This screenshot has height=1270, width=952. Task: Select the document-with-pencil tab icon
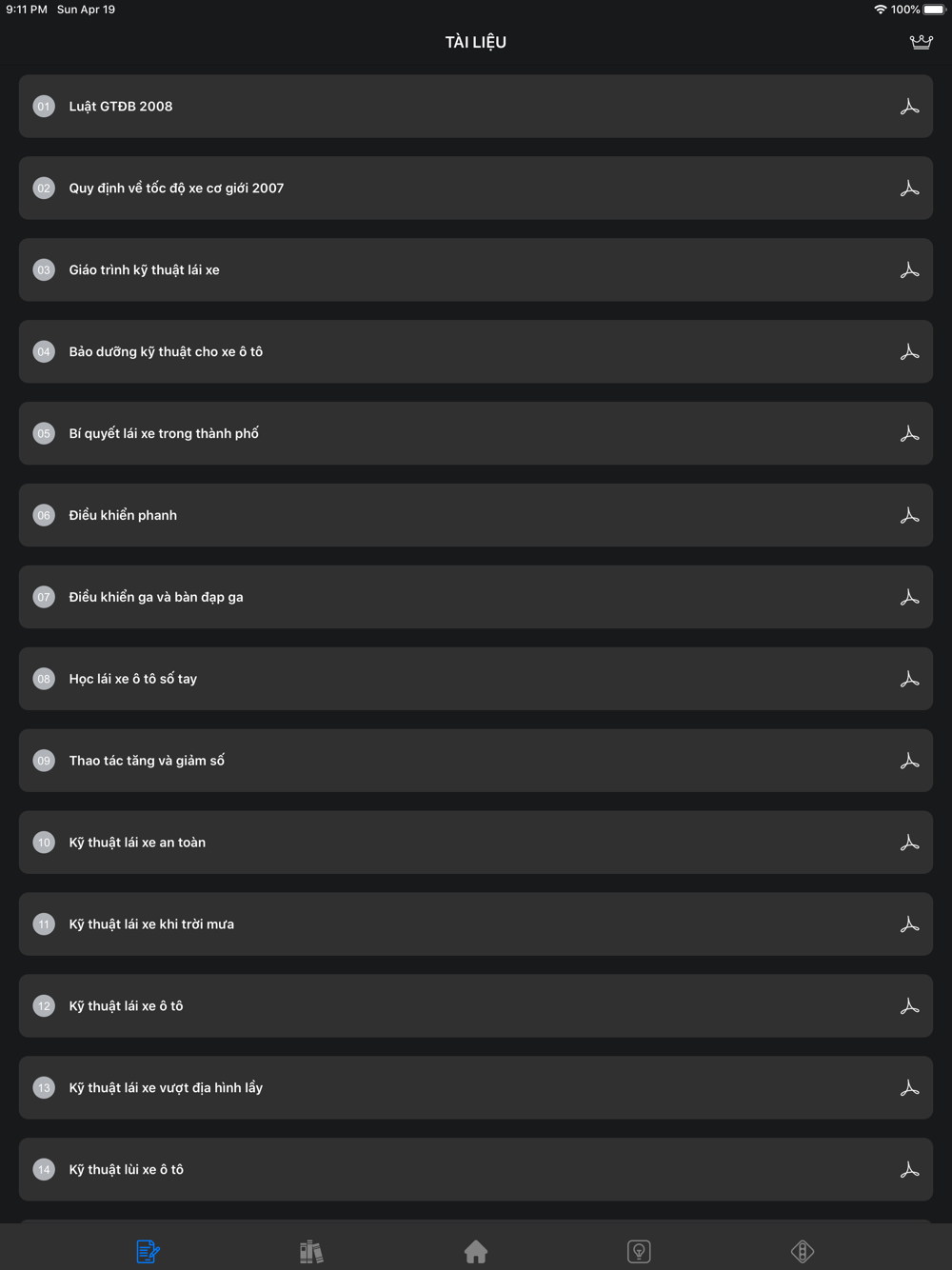pyautogui.click(x=148, y=1251)
